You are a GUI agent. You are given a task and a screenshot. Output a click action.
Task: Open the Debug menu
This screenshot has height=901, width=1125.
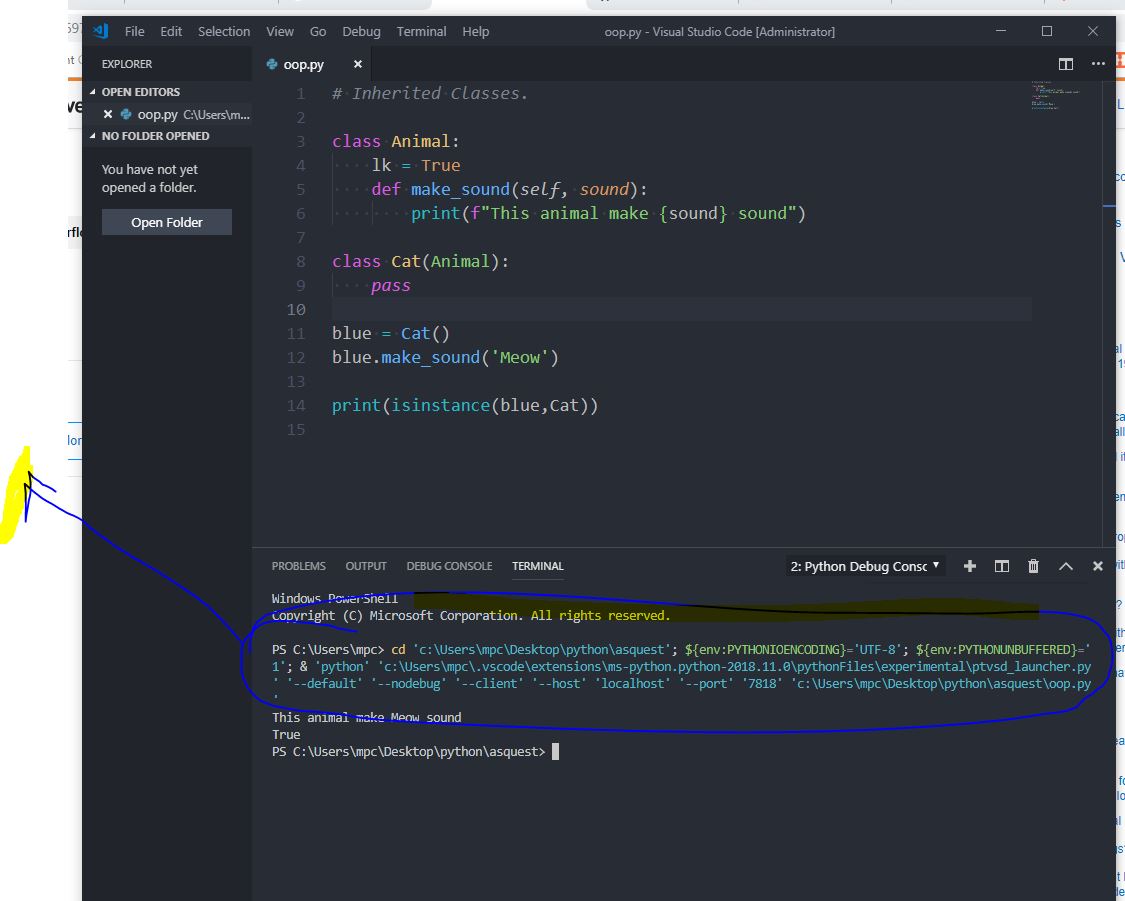click(361, 31)
